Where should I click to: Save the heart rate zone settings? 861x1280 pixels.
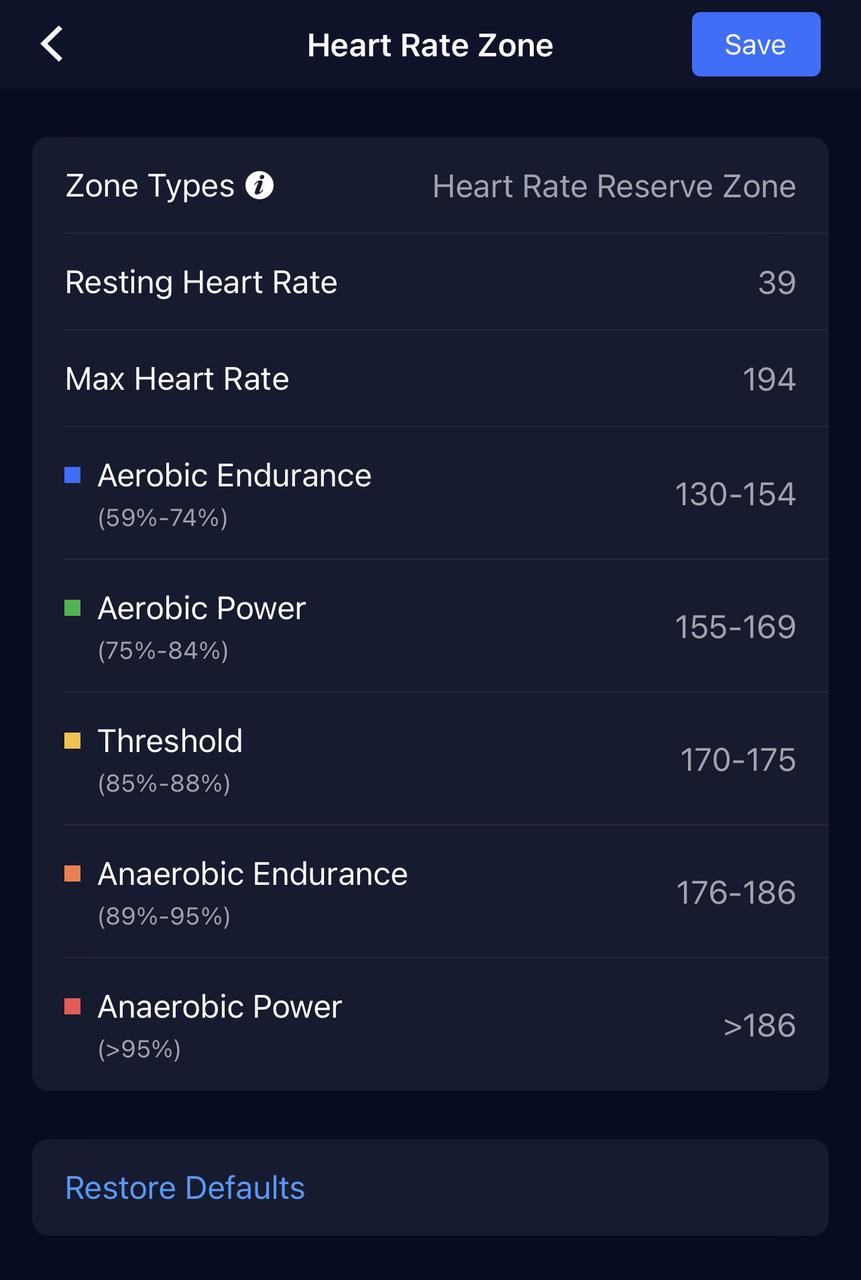click(755, 45)
